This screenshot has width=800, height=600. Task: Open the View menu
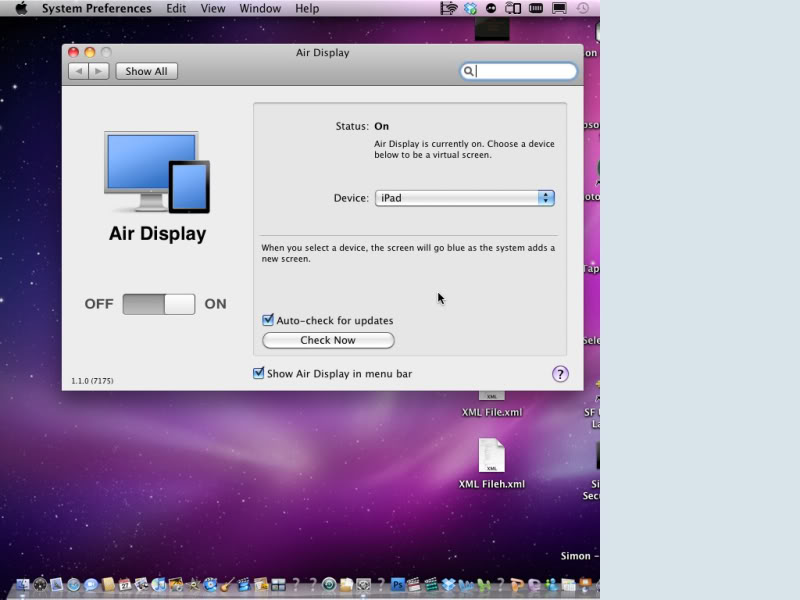(213, 8)
